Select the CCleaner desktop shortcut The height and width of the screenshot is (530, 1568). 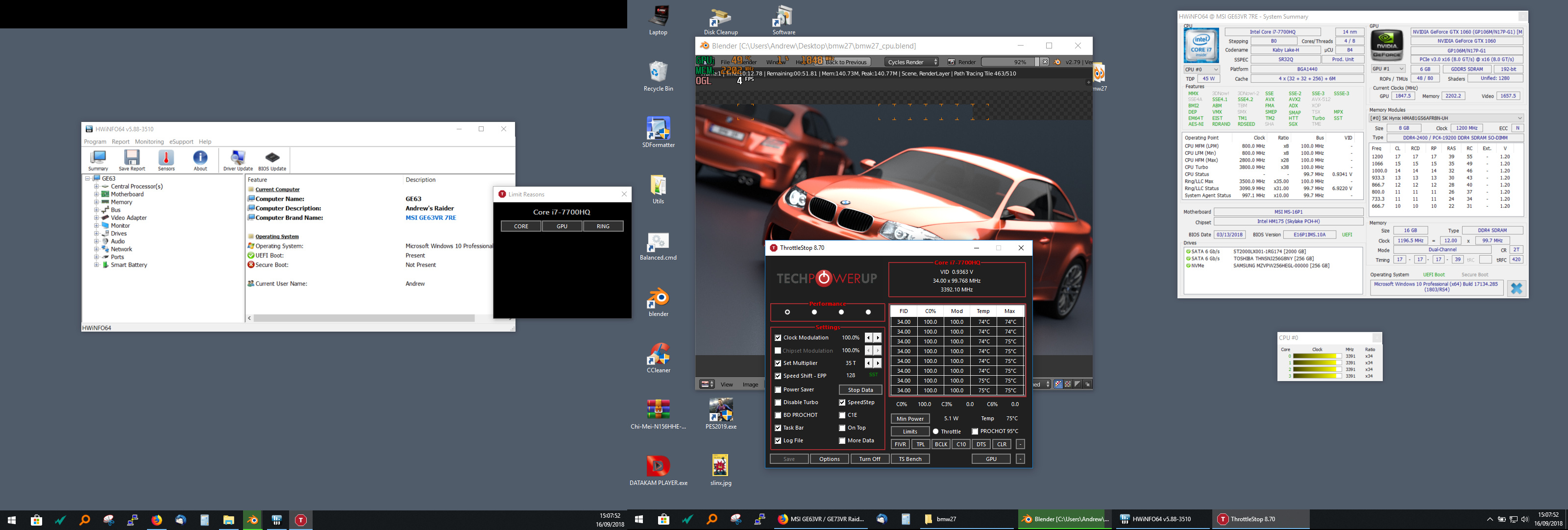[x=659, y=358]
